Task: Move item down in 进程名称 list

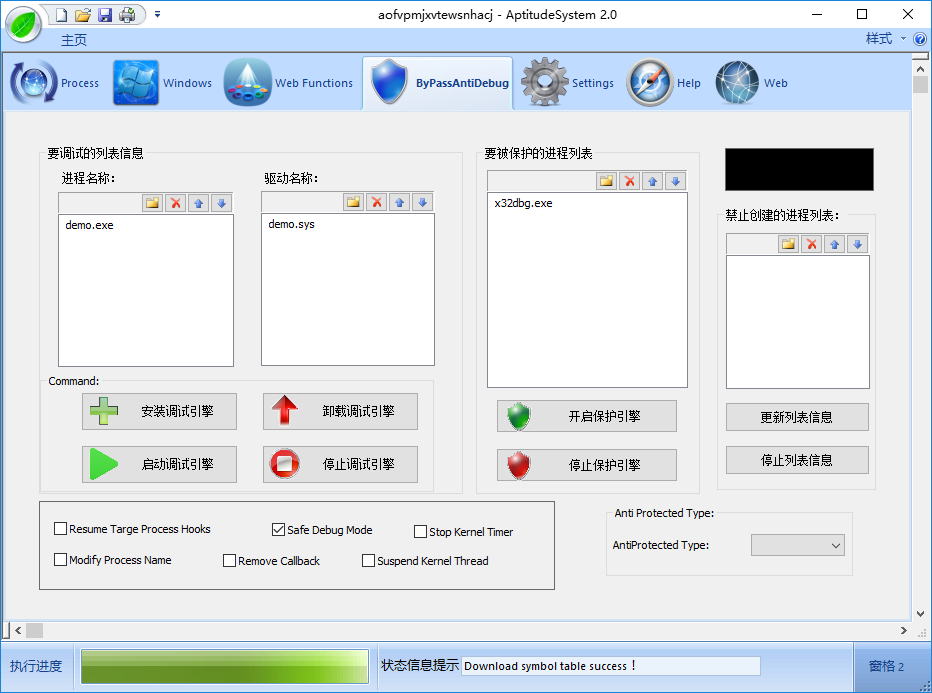Action: tap(221, 203)
